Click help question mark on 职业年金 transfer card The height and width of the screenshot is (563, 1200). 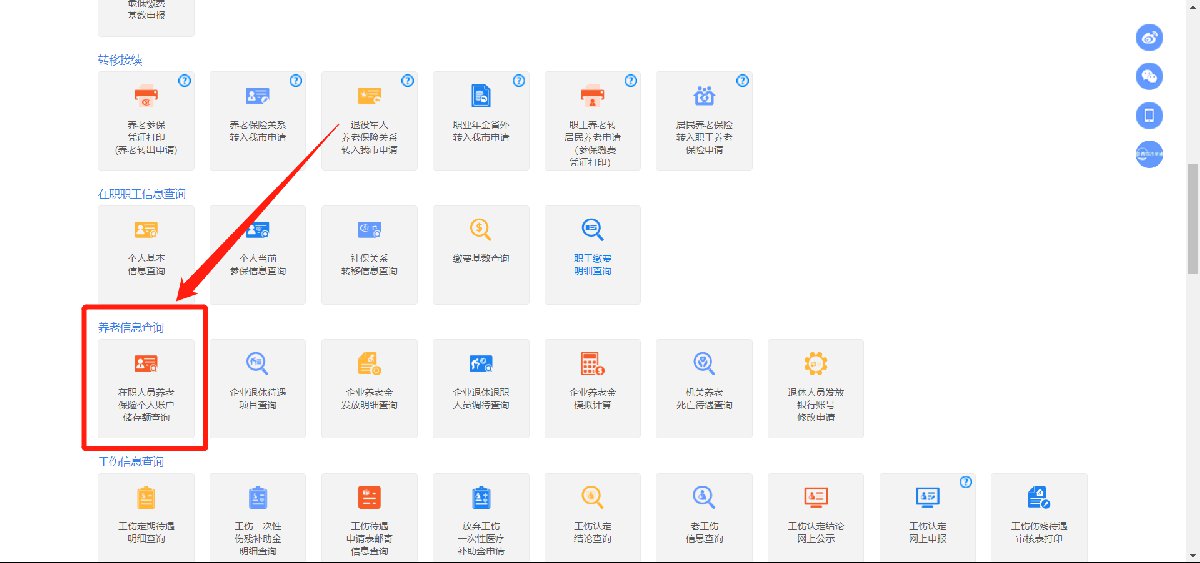519,81
